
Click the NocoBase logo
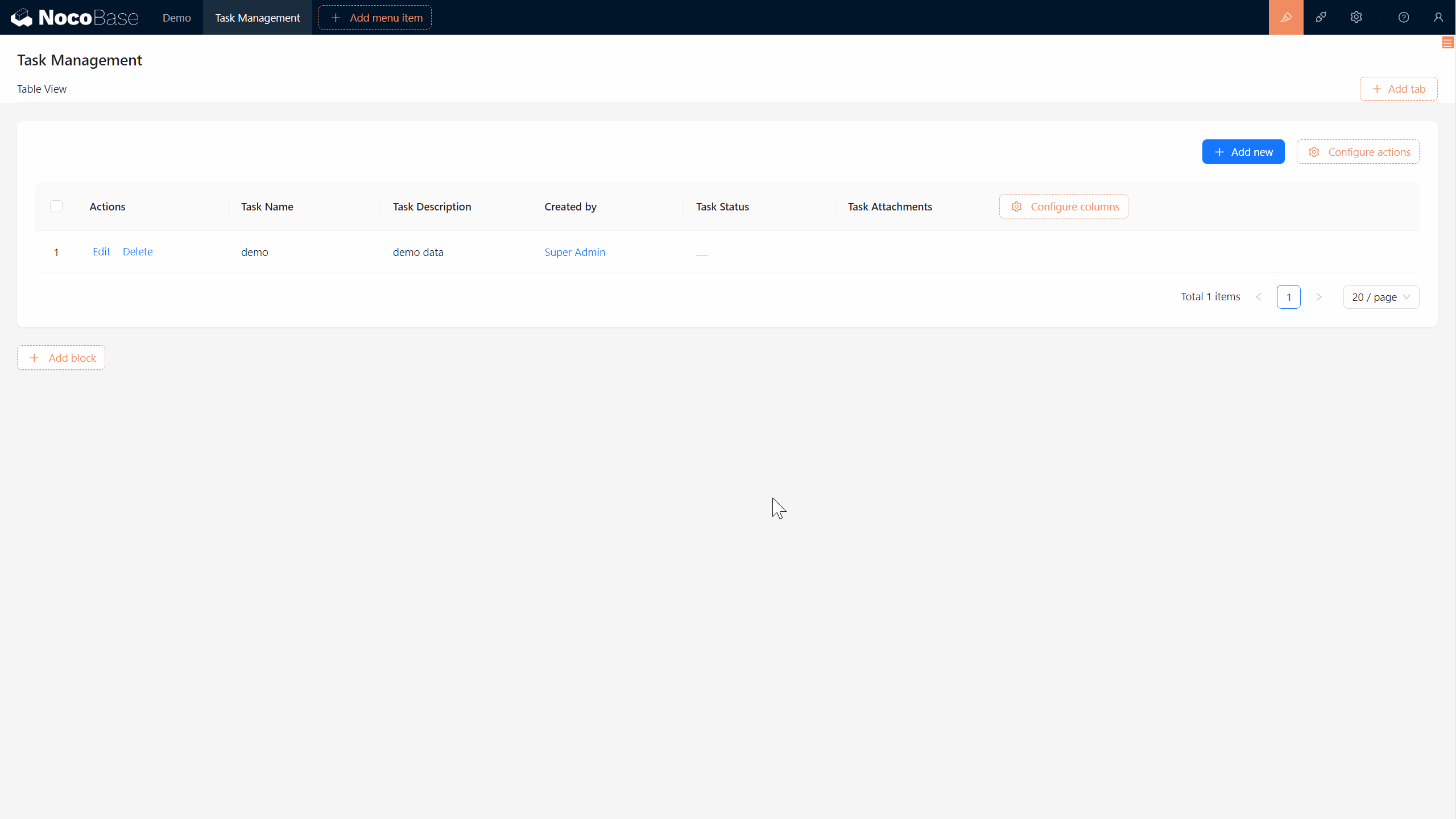(x=75, y=17)
